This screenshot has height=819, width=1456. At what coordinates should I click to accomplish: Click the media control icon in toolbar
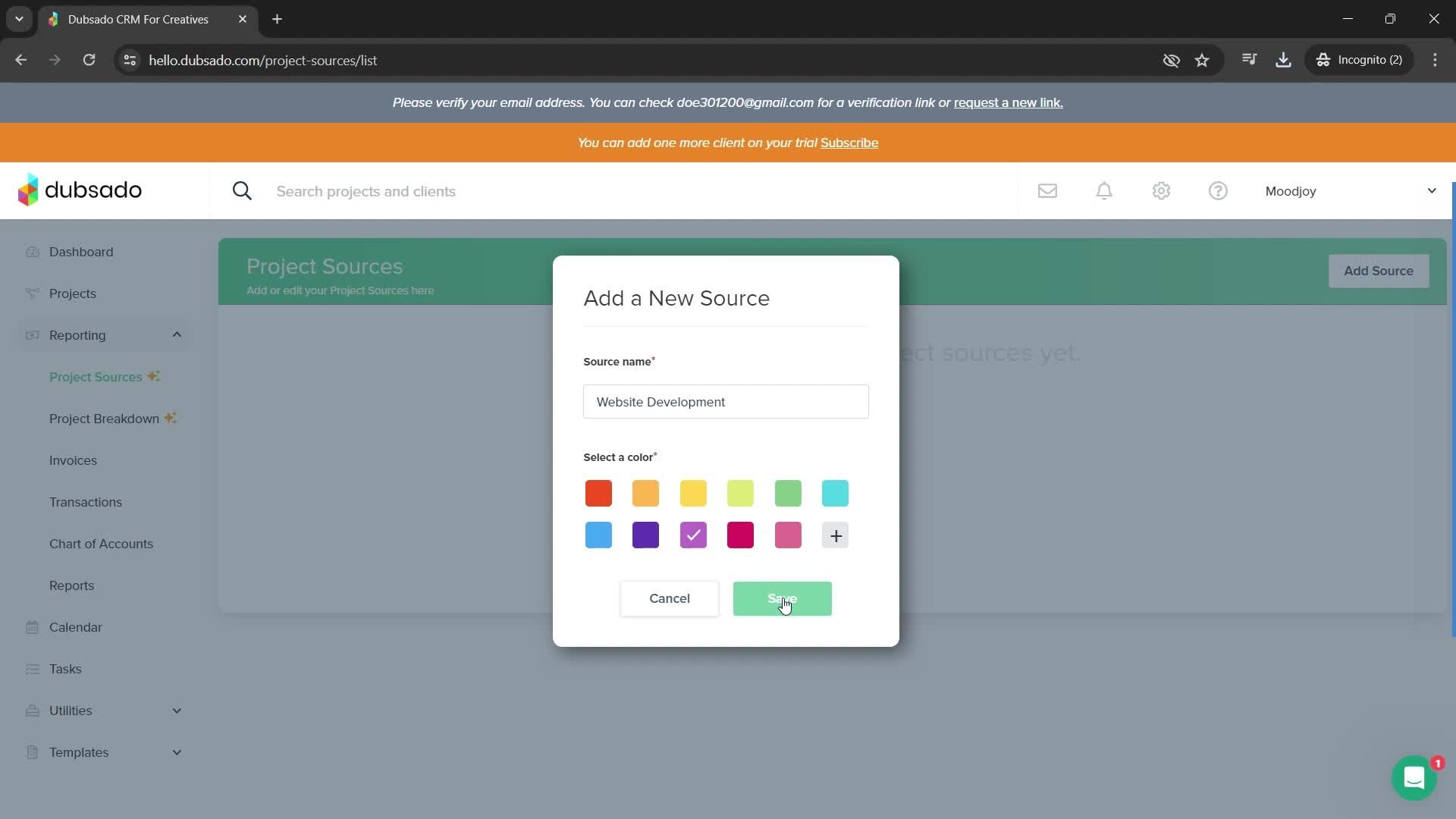point(1249,60)
